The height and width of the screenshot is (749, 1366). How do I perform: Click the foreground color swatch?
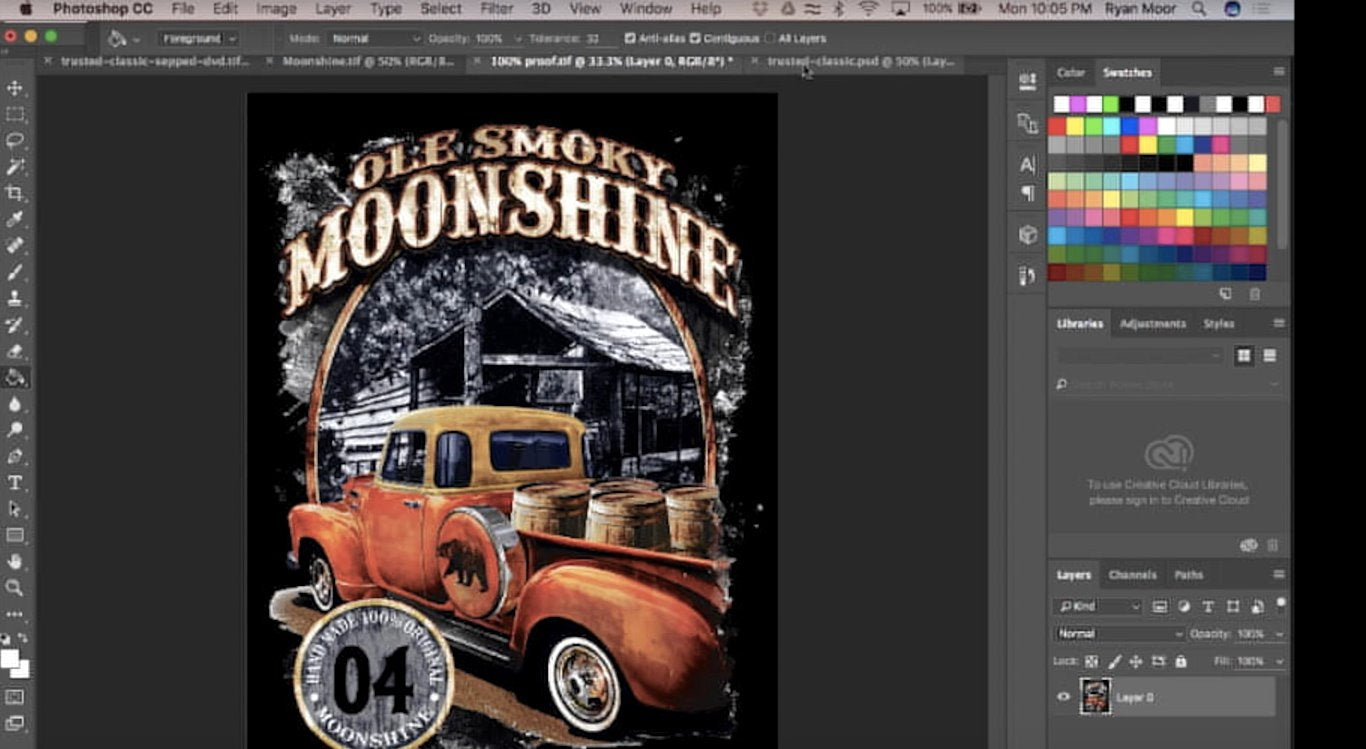[x=9, y=658]
